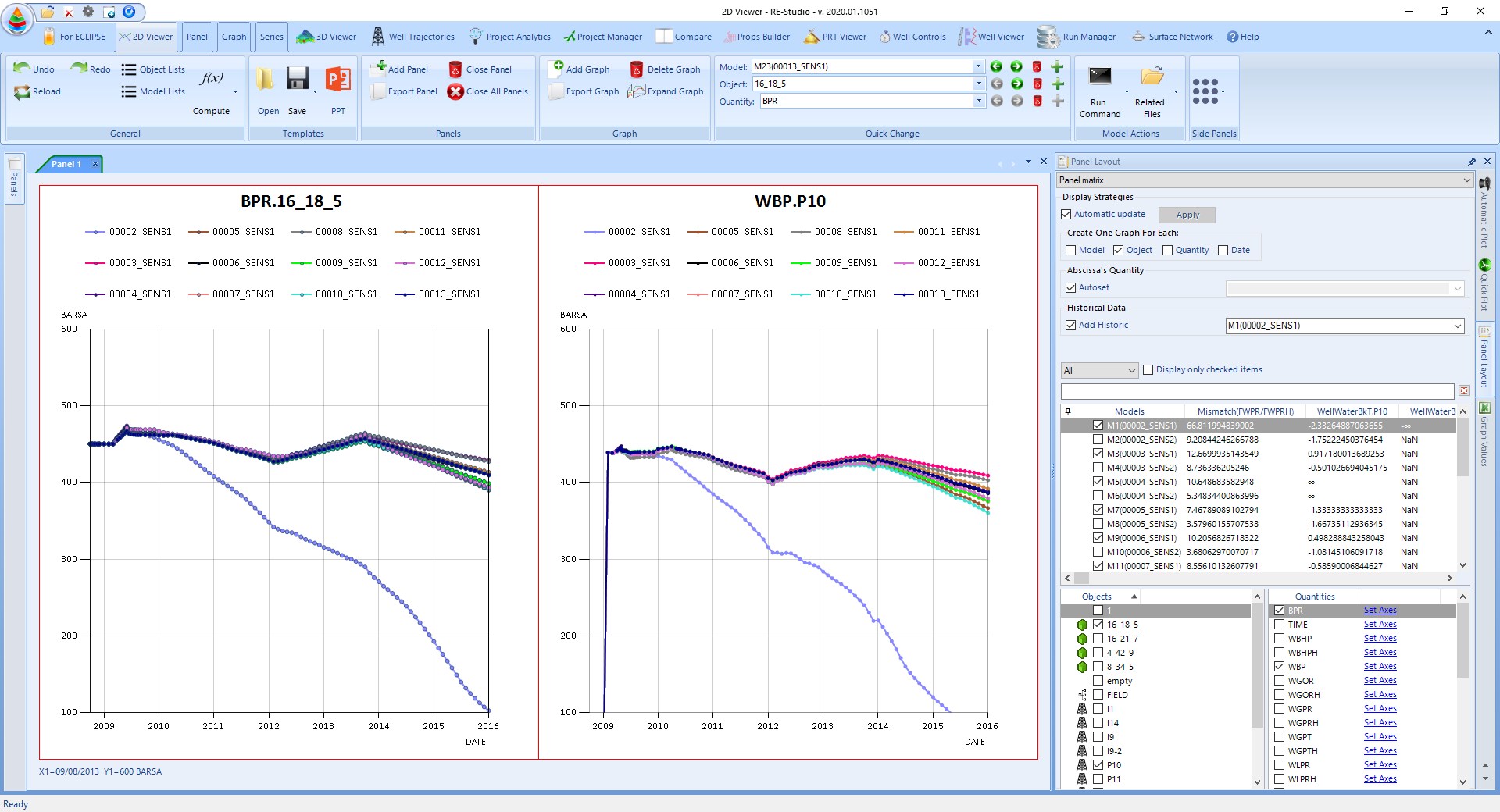Go to next object with green right arrow
Screen dimensions: 1500x812
(1016, 84)
